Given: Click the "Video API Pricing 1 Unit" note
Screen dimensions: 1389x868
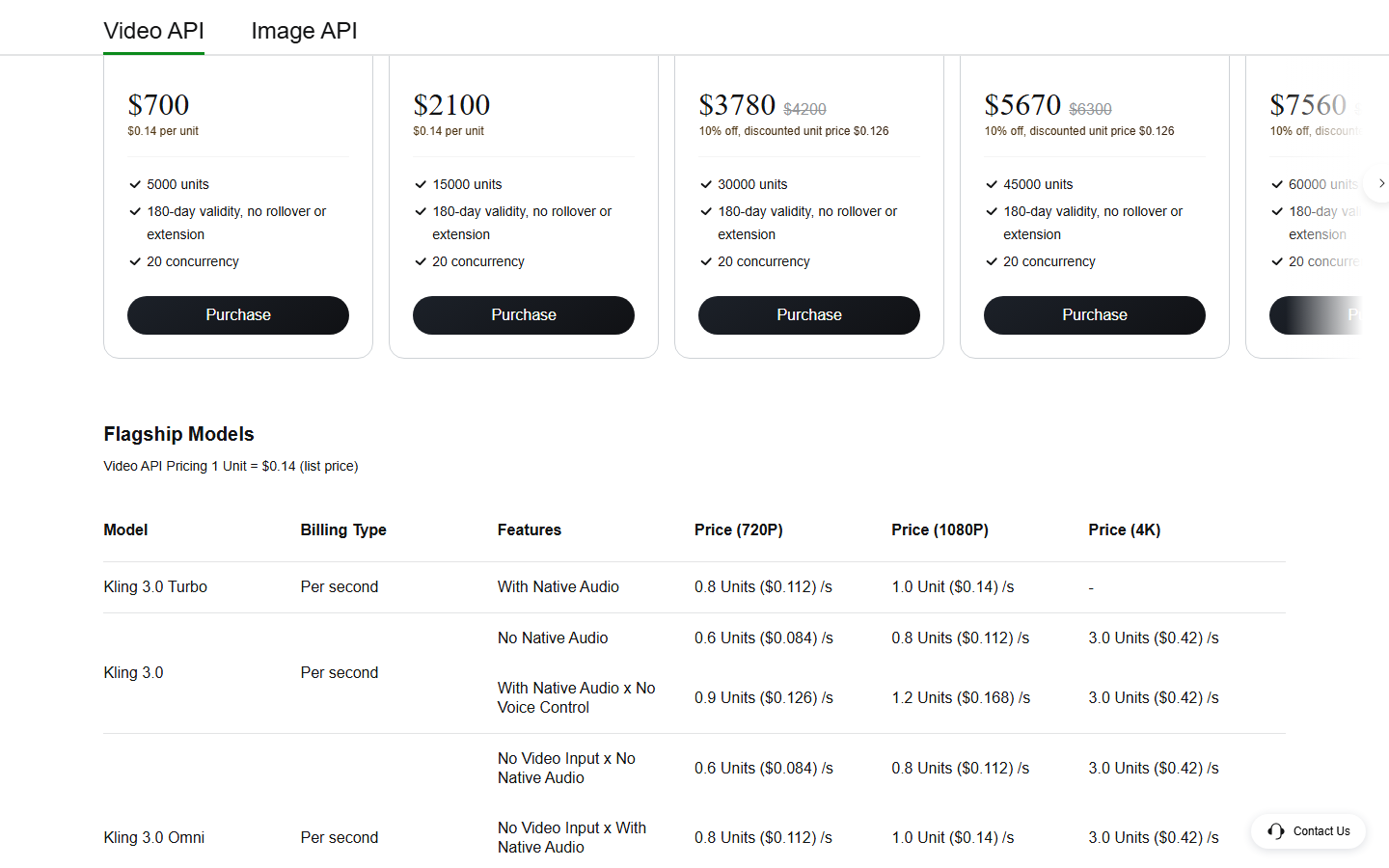Looking at the screenshot, I should 231,466.
